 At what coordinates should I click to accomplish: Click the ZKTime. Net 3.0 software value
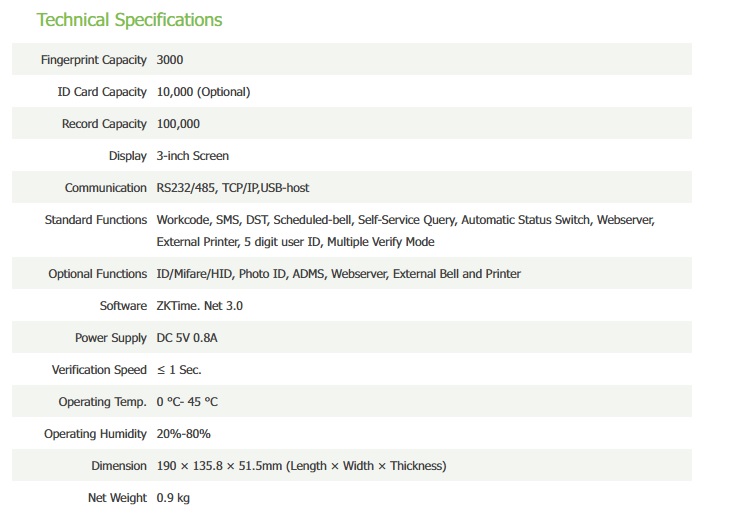200,306
